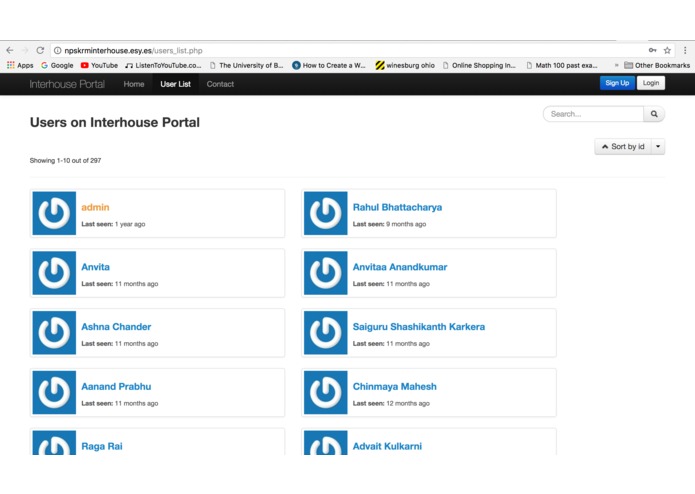Viewport: 695px width, 494px height.
Task: Click the Interhouse Portal brand link
Action: click(x=67, y=84)
